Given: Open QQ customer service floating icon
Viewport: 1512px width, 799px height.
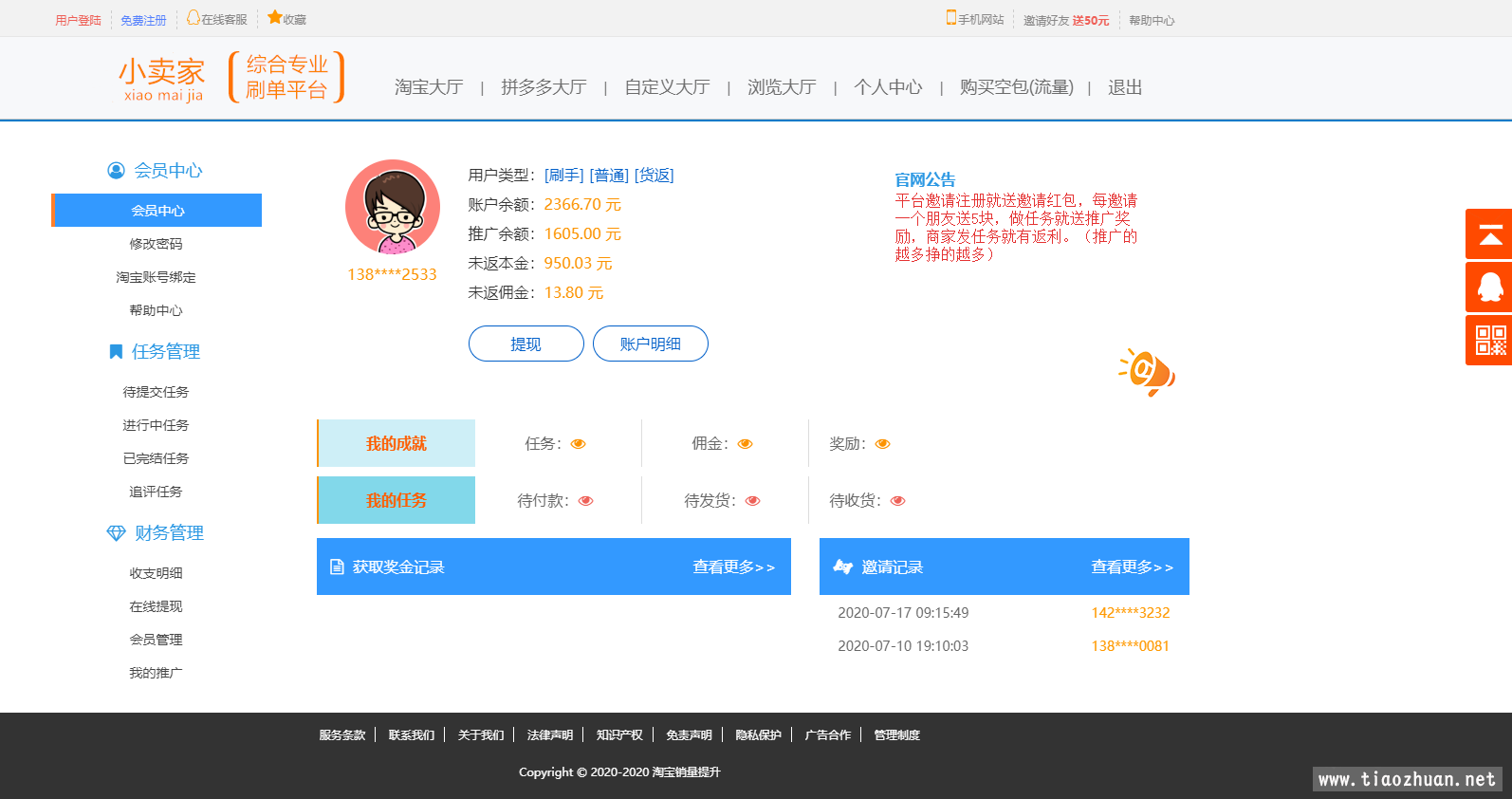Looking at the screenshot, I should [x=1489, y=287].
